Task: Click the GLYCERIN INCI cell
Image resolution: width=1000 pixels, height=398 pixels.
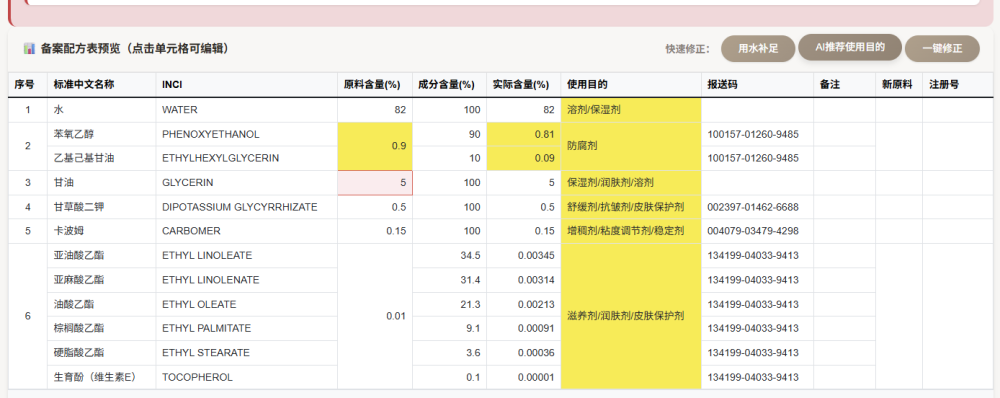Action: [246, 183]
